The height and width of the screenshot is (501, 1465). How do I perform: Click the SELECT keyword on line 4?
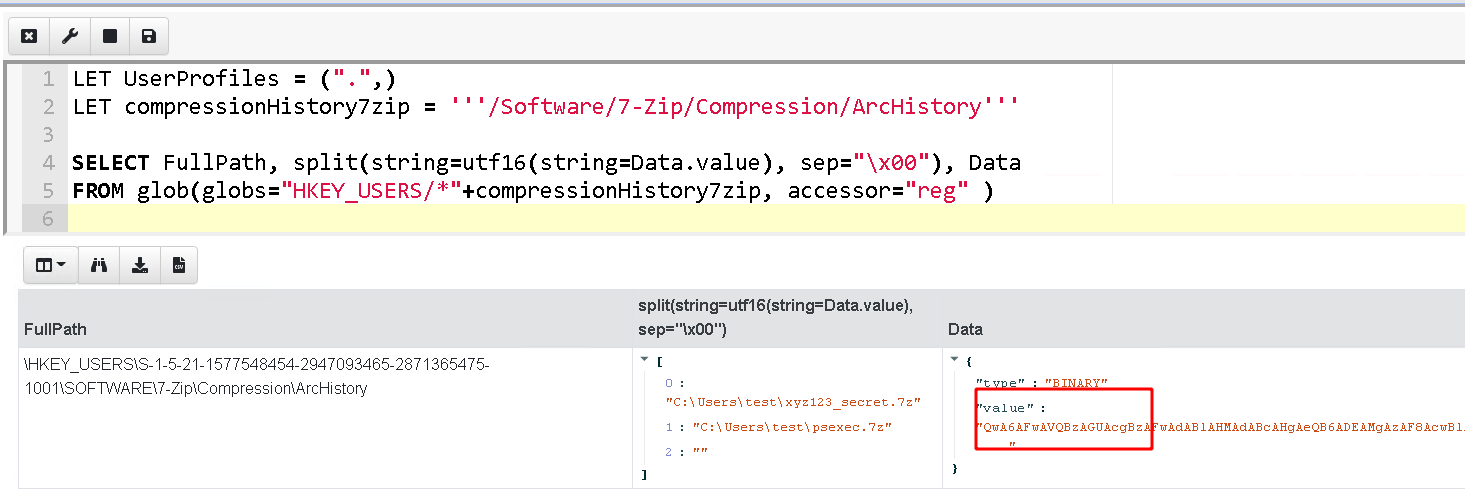111,162
